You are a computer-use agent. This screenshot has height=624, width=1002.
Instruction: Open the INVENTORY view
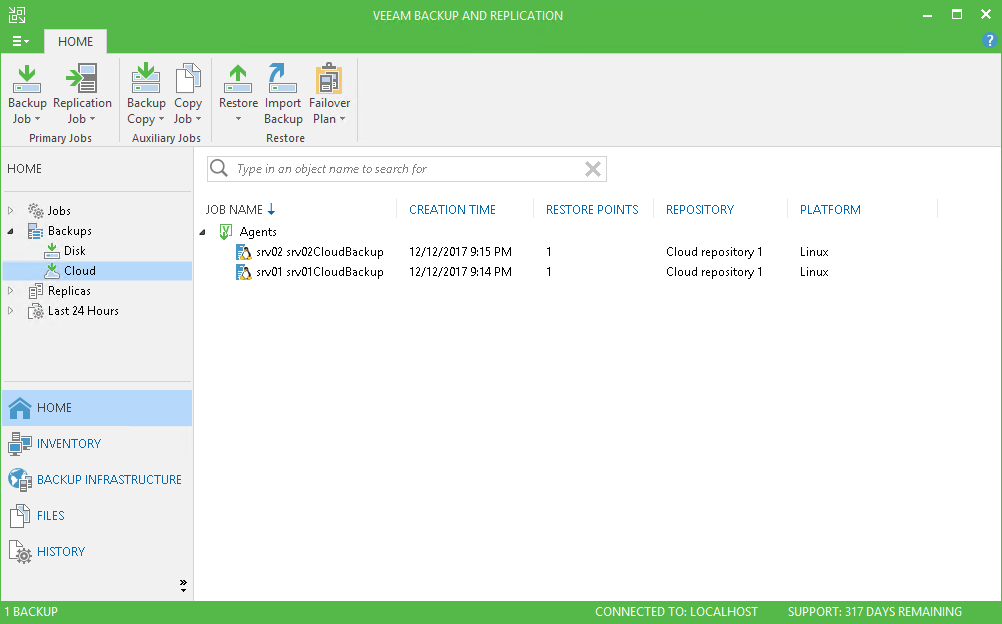pos(97,444)
